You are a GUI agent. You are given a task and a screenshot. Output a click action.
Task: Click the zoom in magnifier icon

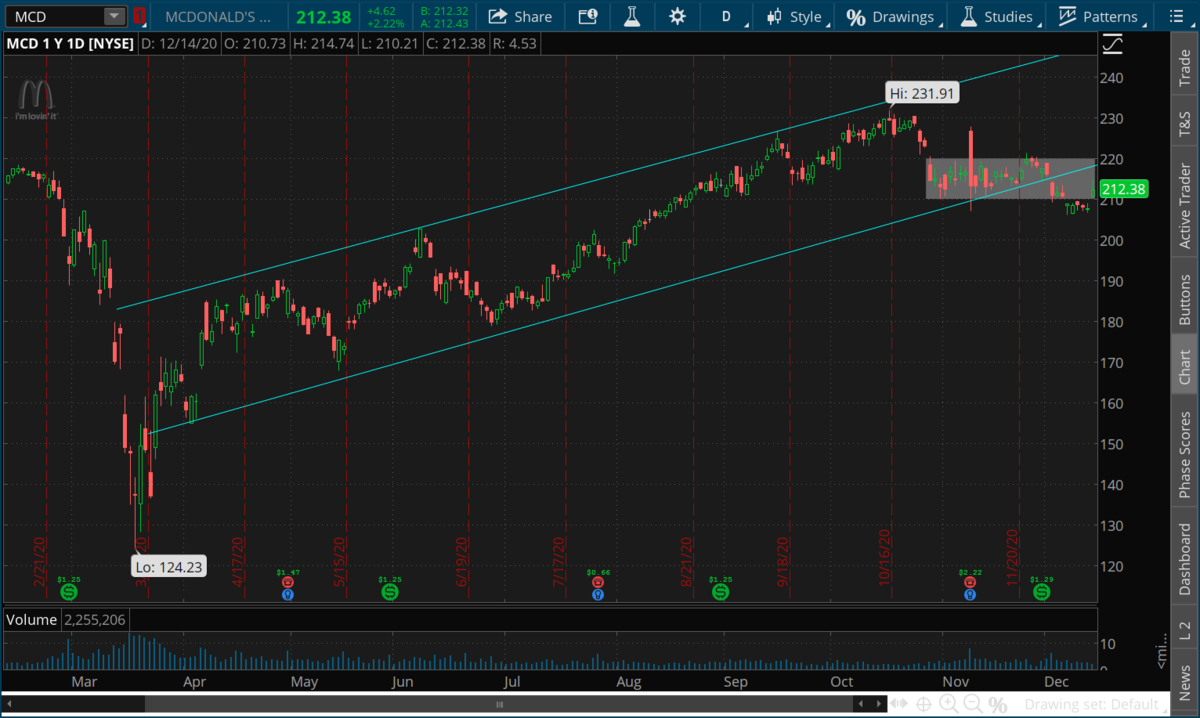pyautogui.click(x=951, y=705)
